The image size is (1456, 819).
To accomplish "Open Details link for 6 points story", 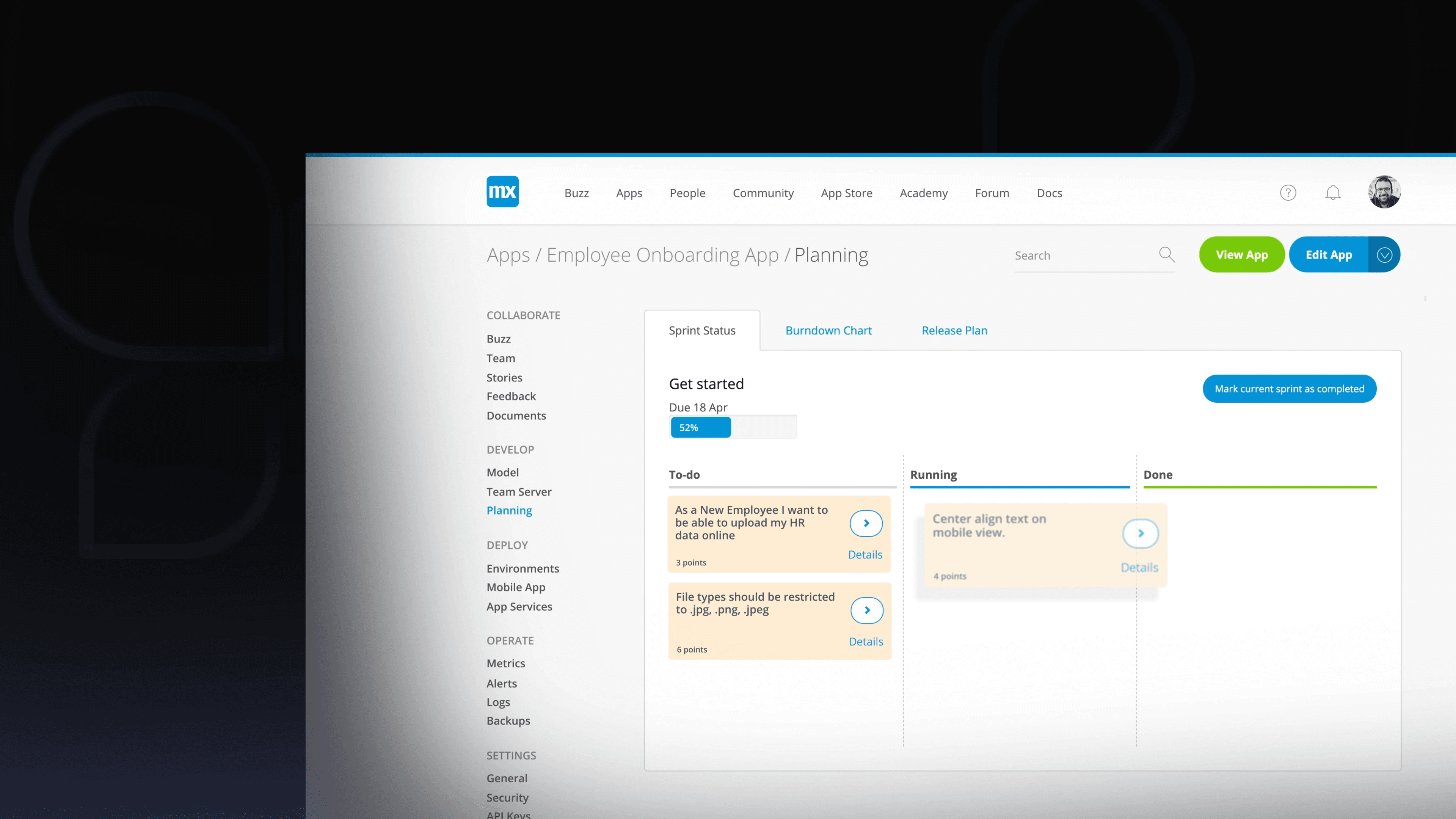I will [865, 642].
